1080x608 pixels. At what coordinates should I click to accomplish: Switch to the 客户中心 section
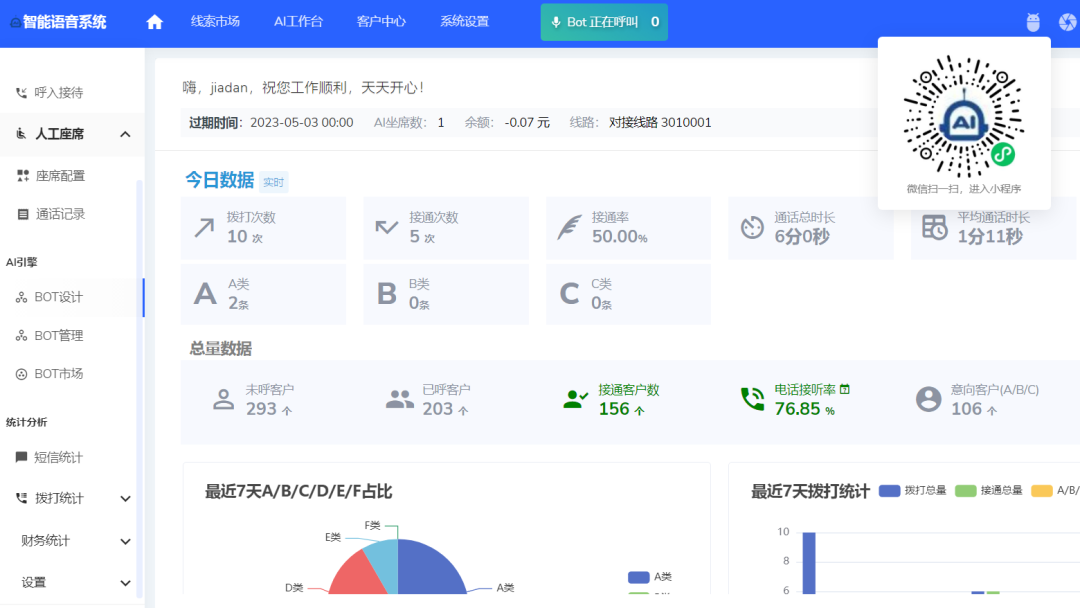click(380, 21)
